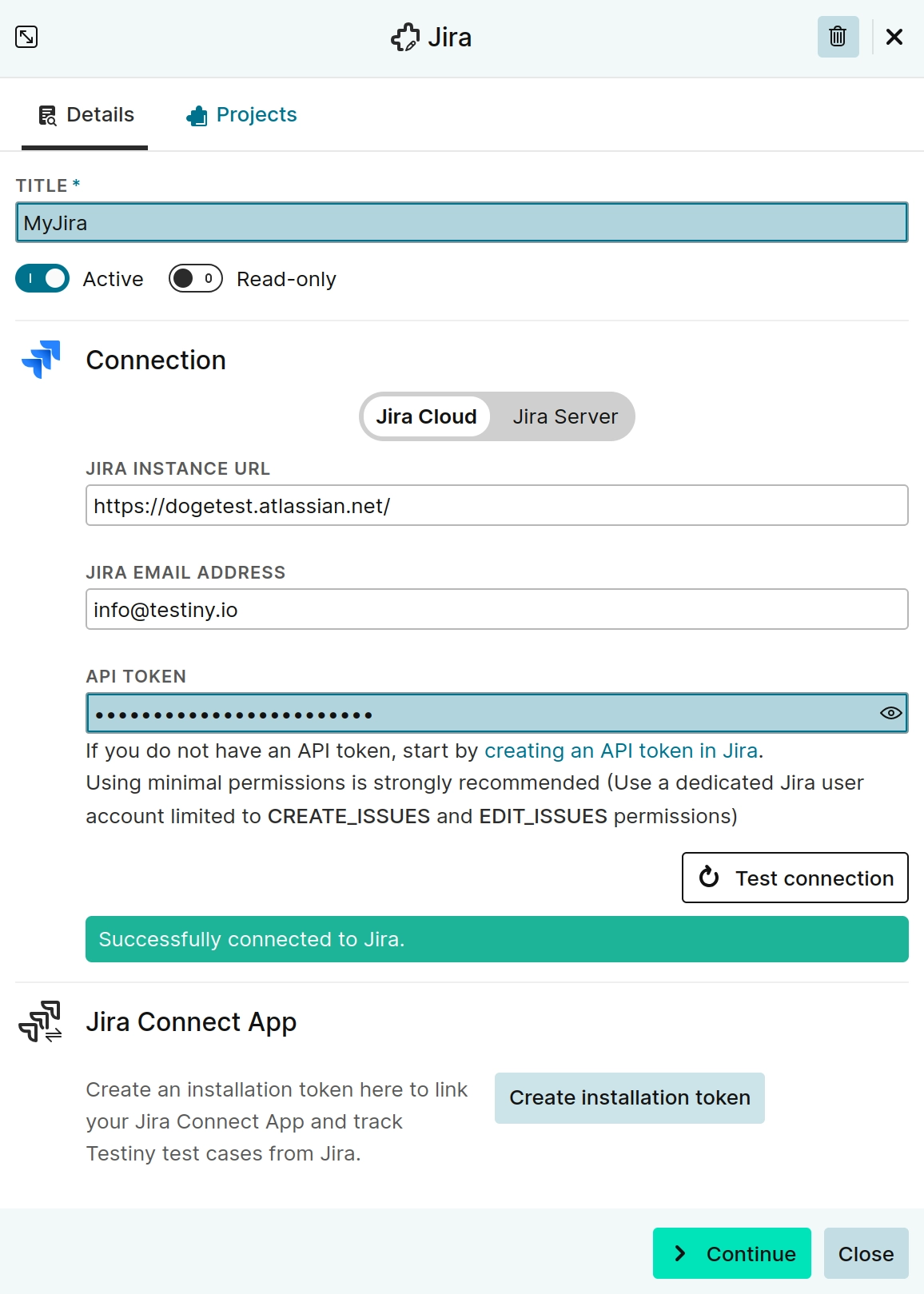
Task: Click the refresh icon in Test connection
Action: click(709, 878)
